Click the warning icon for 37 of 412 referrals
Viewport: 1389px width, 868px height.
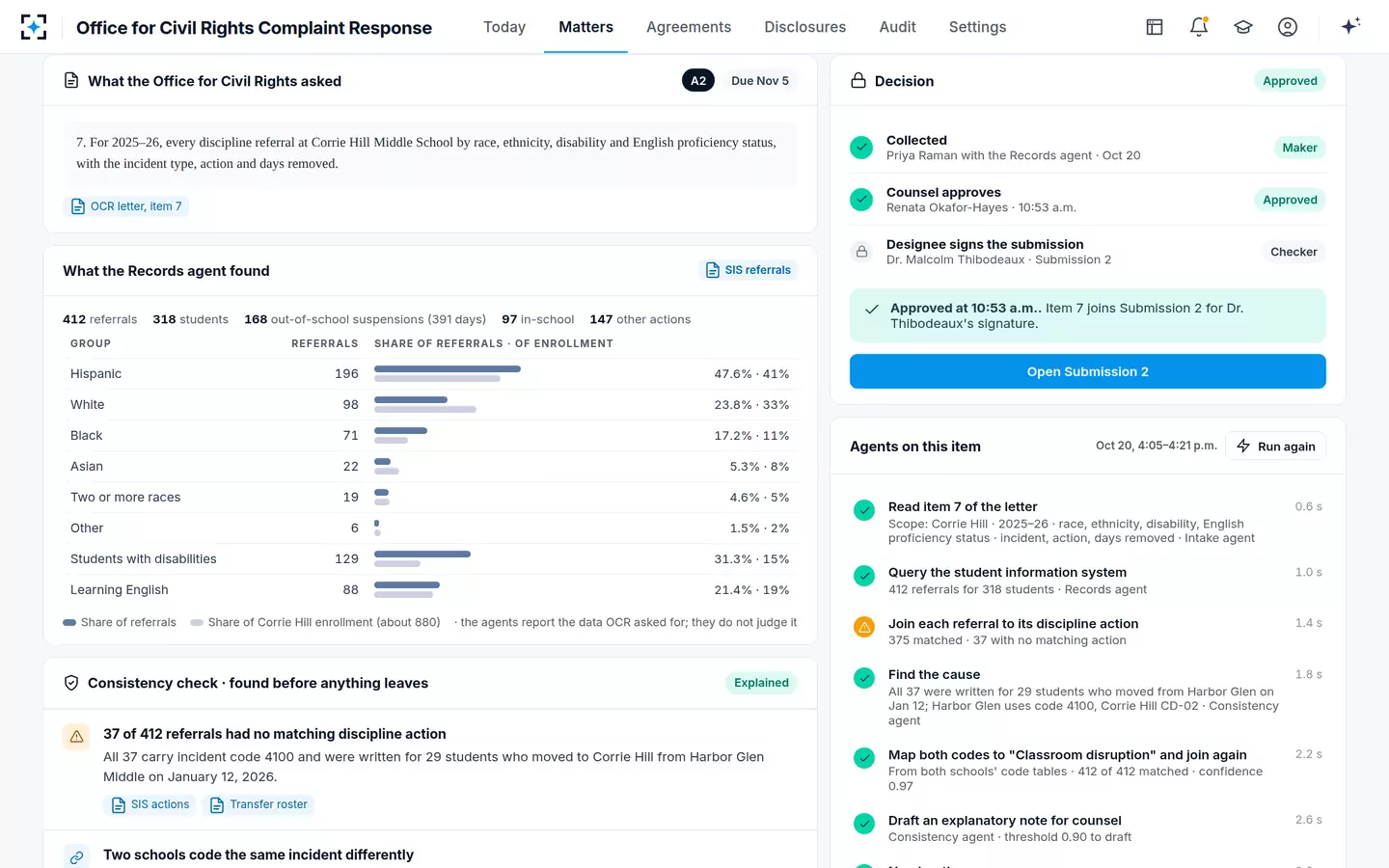76,737
